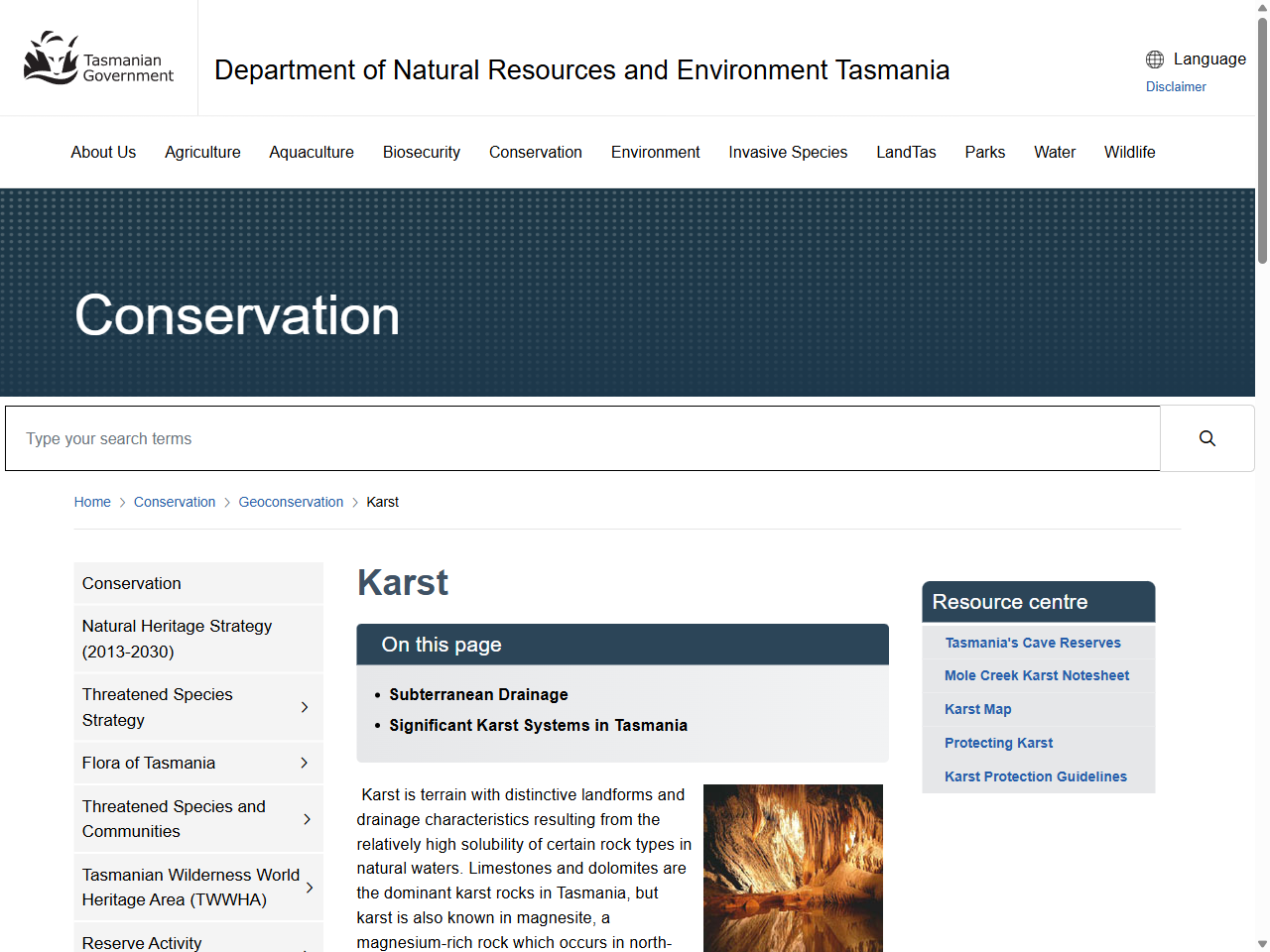
Task: Open the Agriculture menu
Action: pyautogui.click(x=202, y=152)
